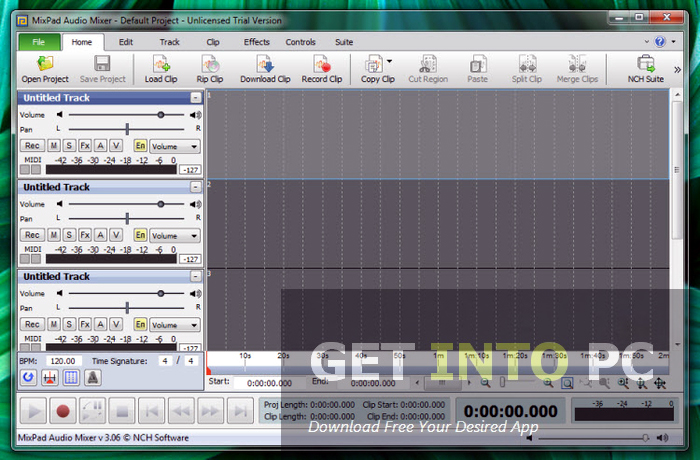Open the Volume dropdown on the first track
Screen dimensions: 700x460
pos(175,146)
